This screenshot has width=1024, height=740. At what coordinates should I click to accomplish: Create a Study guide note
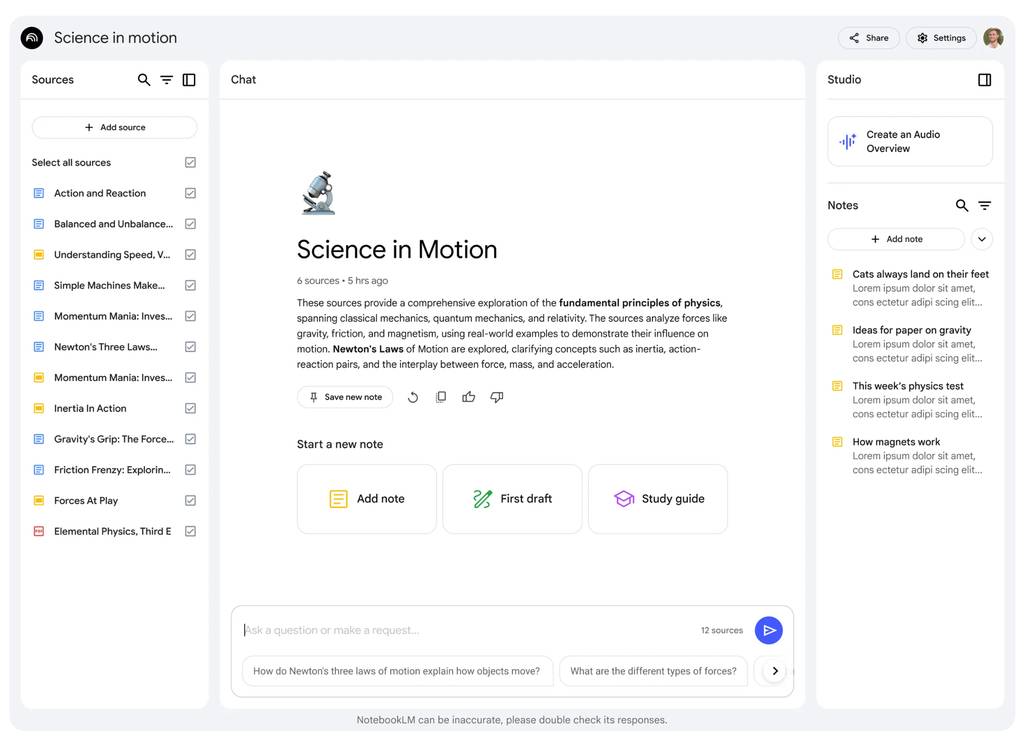[x=658, y=499]
